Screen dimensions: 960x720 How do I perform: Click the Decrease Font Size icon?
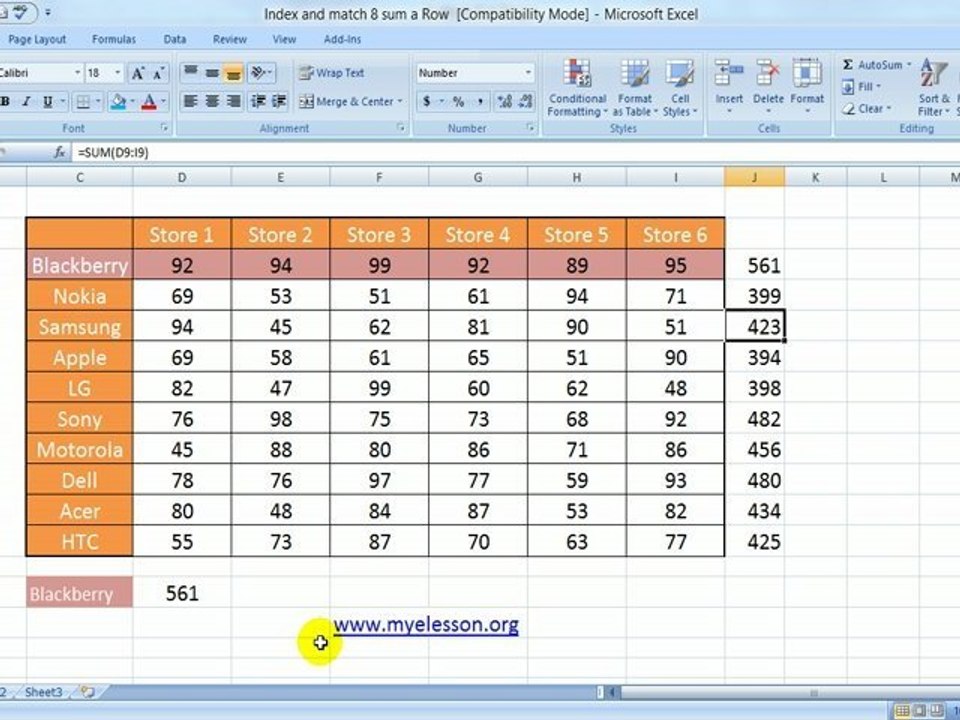point(158,73)
